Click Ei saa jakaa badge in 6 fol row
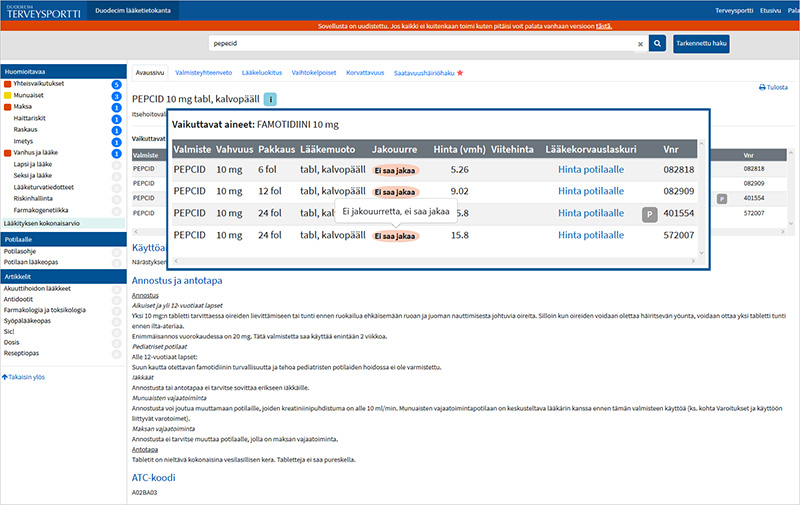Image resolution: width=800 pixels, height=505 pixels. (395, 170)
